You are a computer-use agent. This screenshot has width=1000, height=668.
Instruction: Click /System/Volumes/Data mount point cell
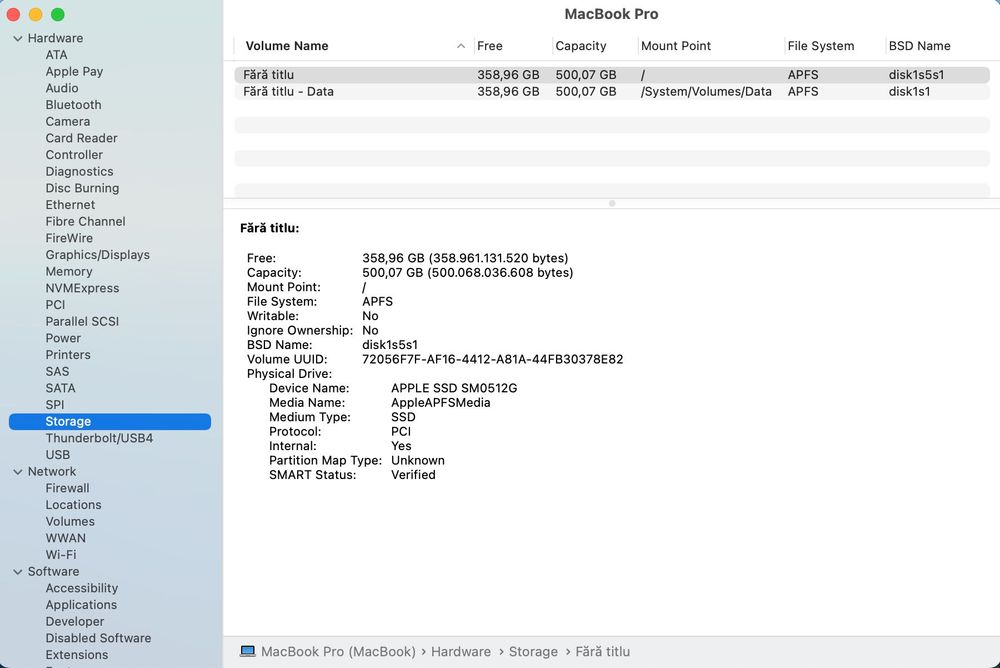tap(706, 91)
